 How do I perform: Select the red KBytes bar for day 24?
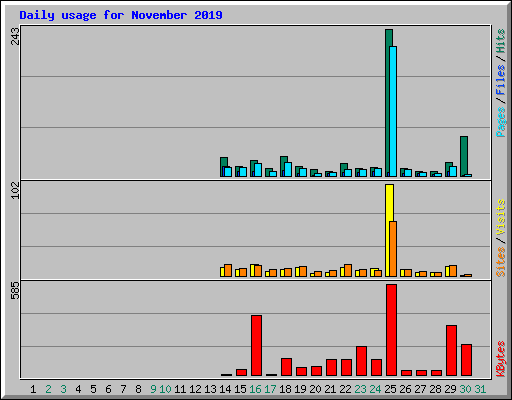(x=376, y=367)
